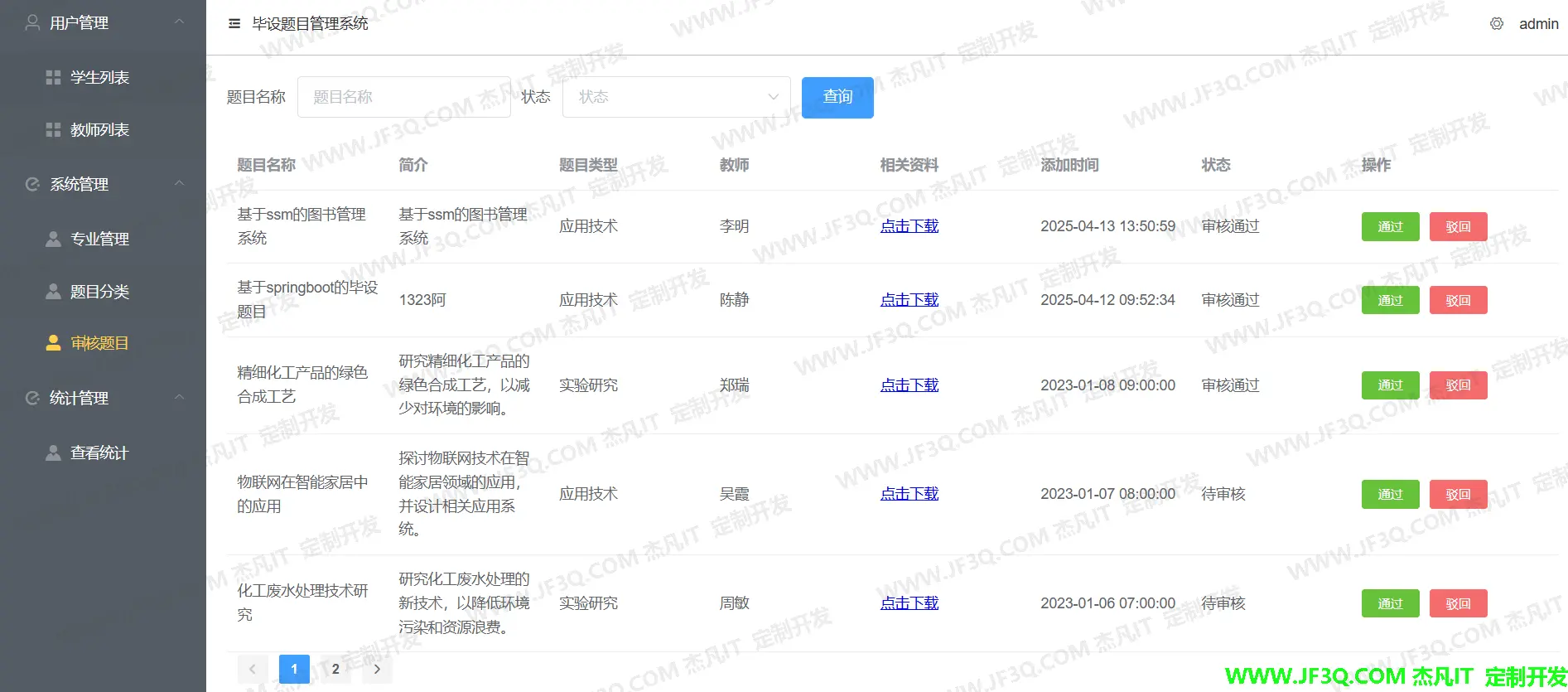Download materials for 化工废水处理技术研究
Image resolution: width=1568 pixels, height=692 pixels.
coord(909,603)
